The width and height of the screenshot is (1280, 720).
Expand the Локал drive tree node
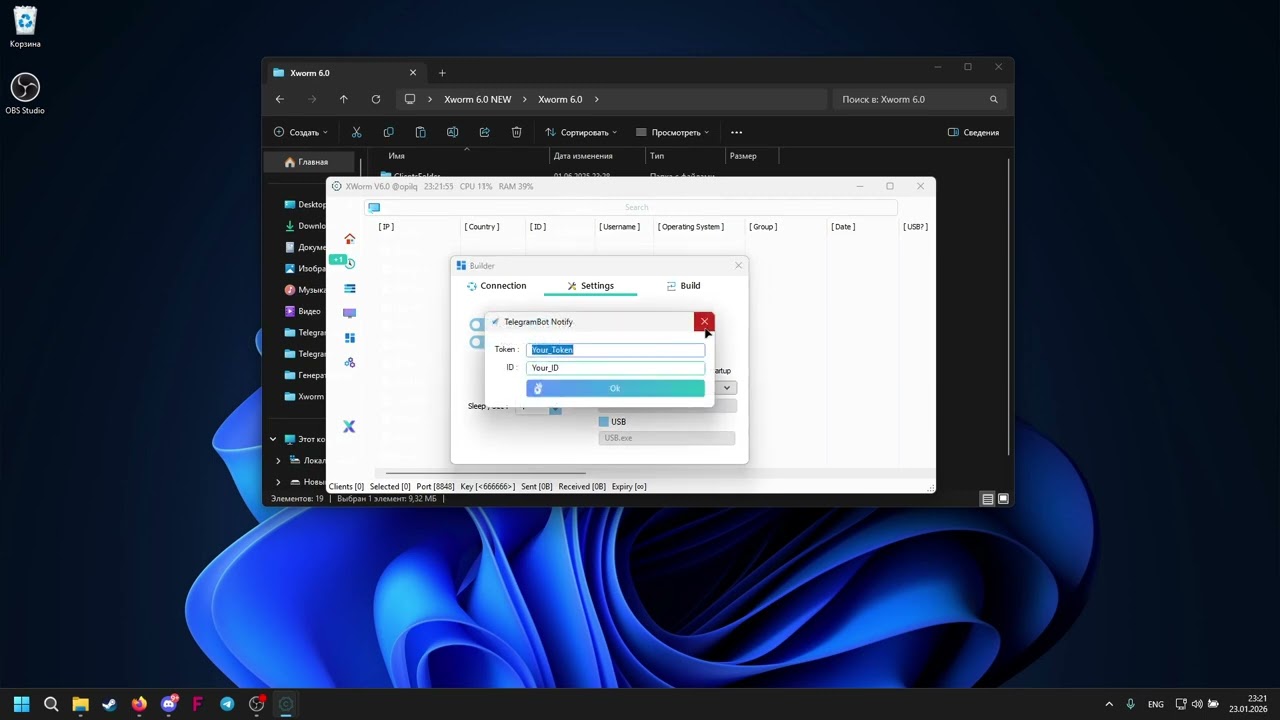point(278,461)
